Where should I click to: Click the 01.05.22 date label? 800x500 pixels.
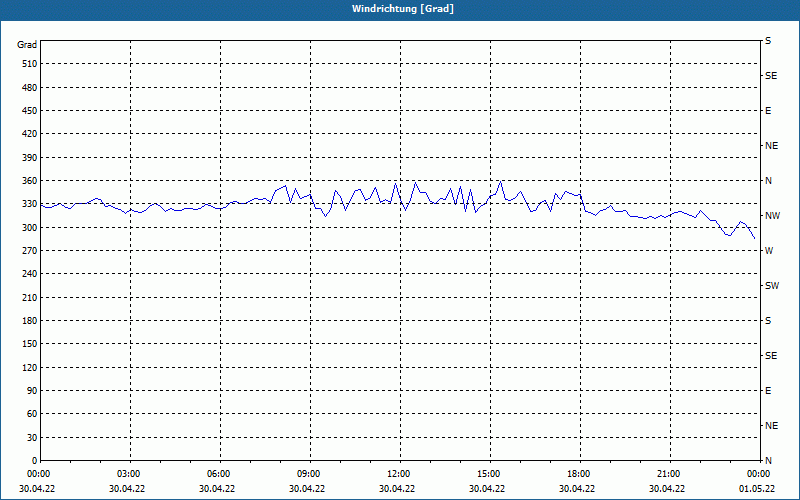click(x=757, y=489)
